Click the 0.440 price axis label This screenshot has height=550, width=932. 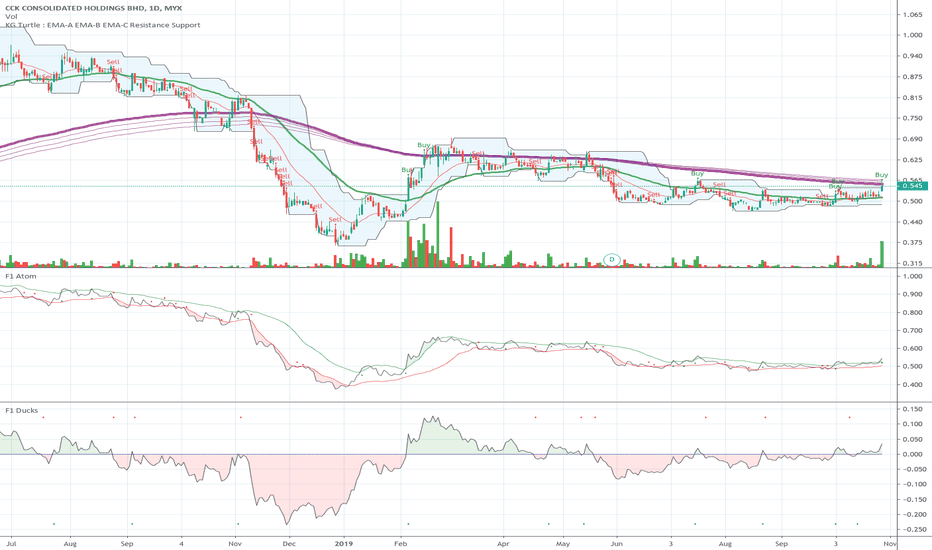click(x=912, y=222)
